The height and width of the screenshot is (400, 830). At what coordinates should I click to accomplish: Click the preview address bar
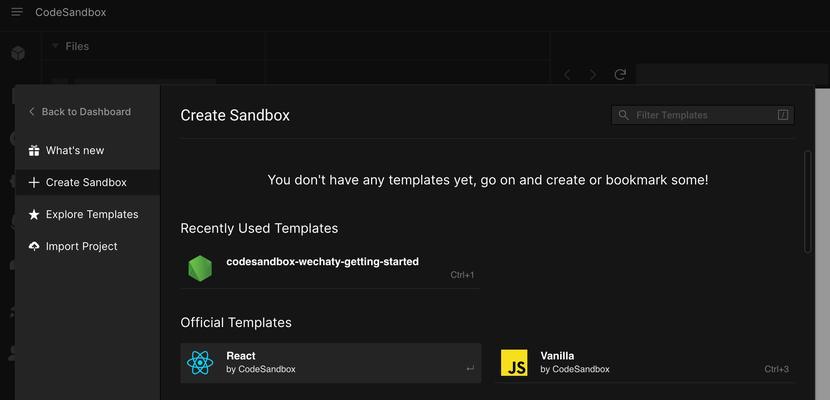coord(732,74)
